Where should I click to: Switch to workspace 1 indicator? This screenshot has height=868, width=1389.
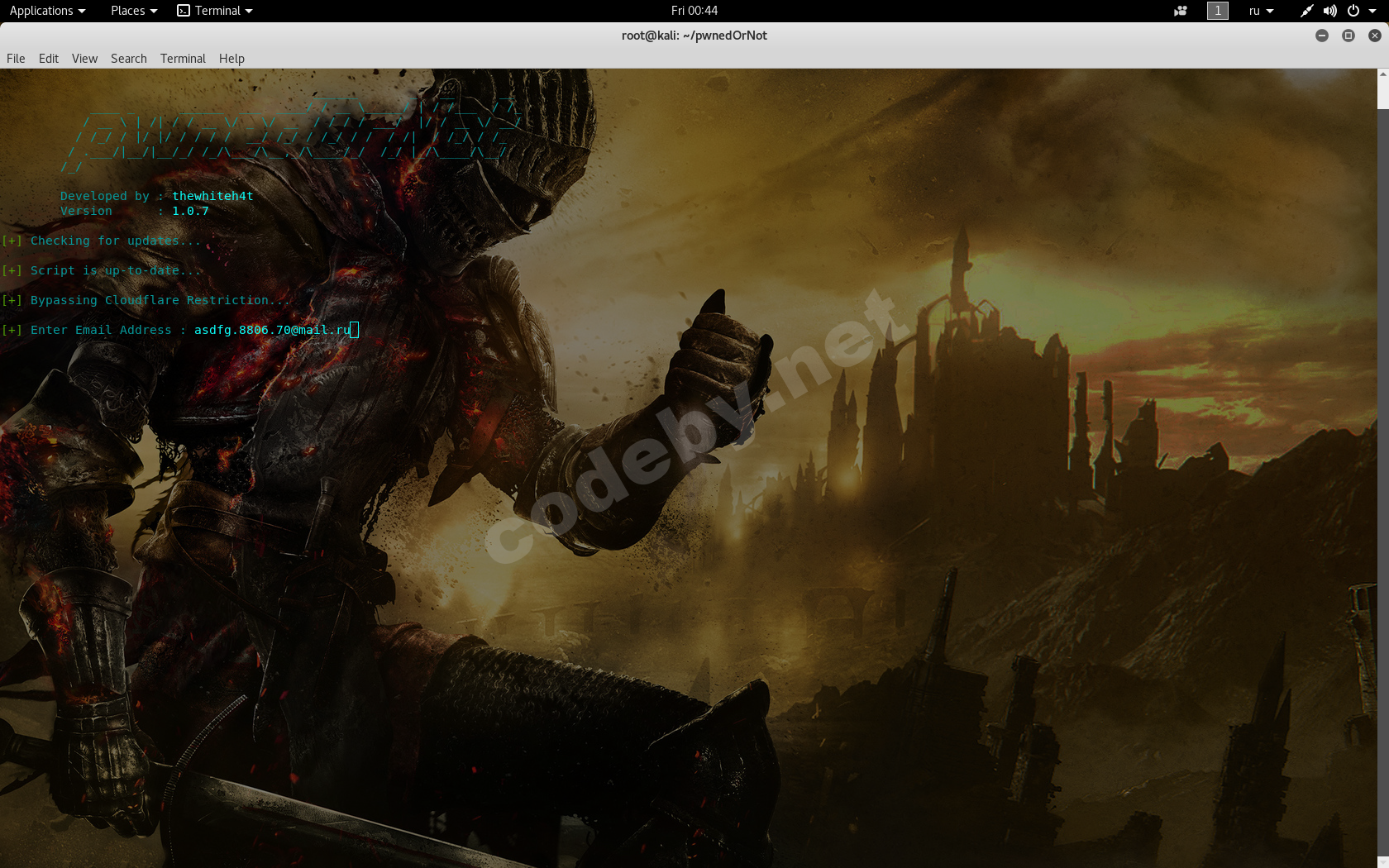point(1217,11)
